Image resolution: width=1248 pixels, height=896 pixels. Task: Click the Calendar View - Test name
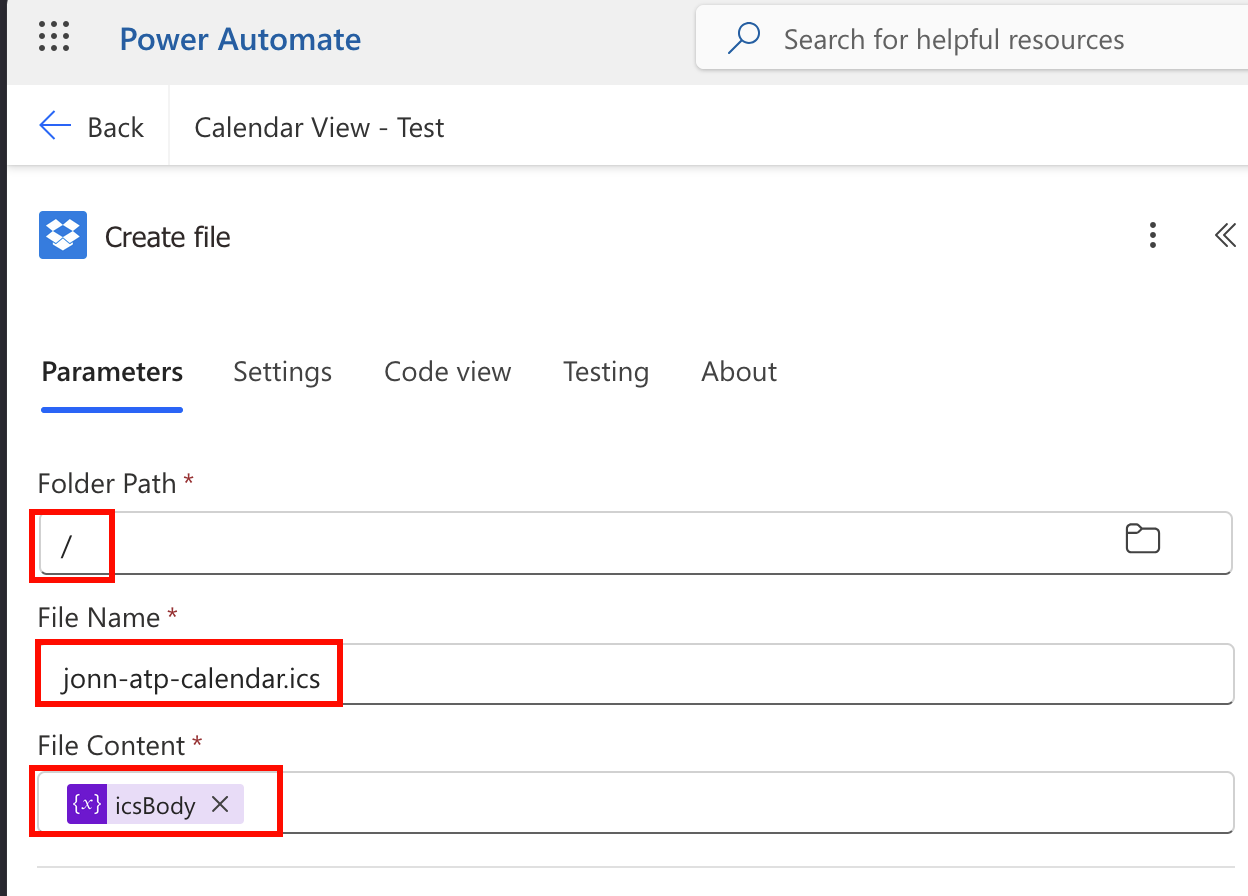(x=319, y=127)
